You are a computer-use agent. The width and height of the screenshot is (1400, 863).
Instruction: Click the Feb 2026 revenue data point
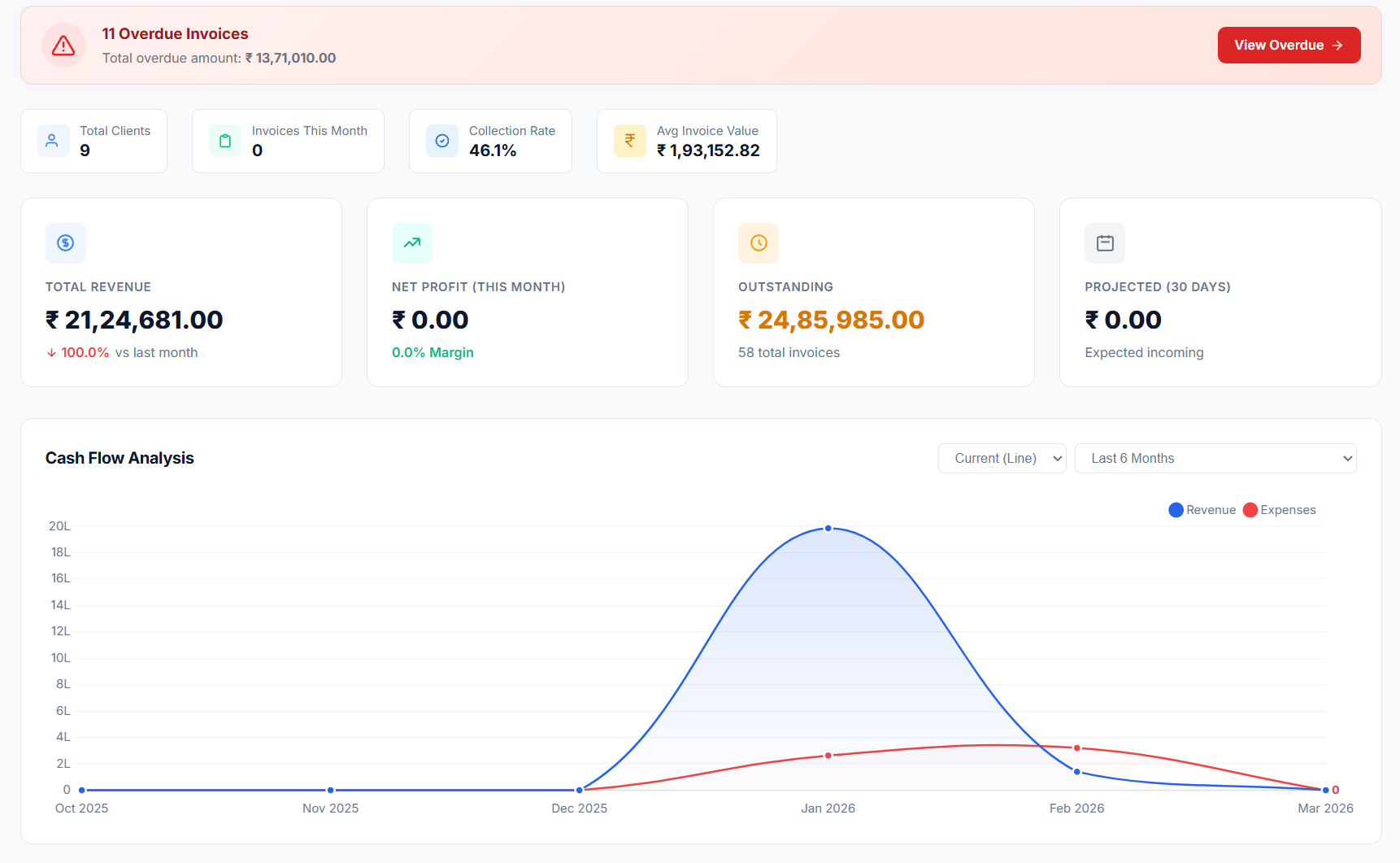pos(1077,772)
